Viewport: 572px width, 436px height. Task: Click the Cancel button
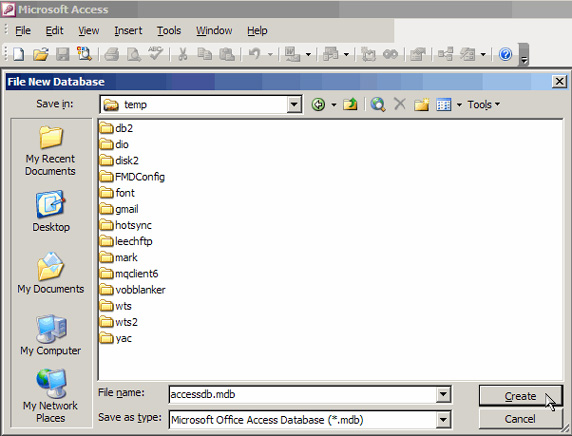(520, 419)
